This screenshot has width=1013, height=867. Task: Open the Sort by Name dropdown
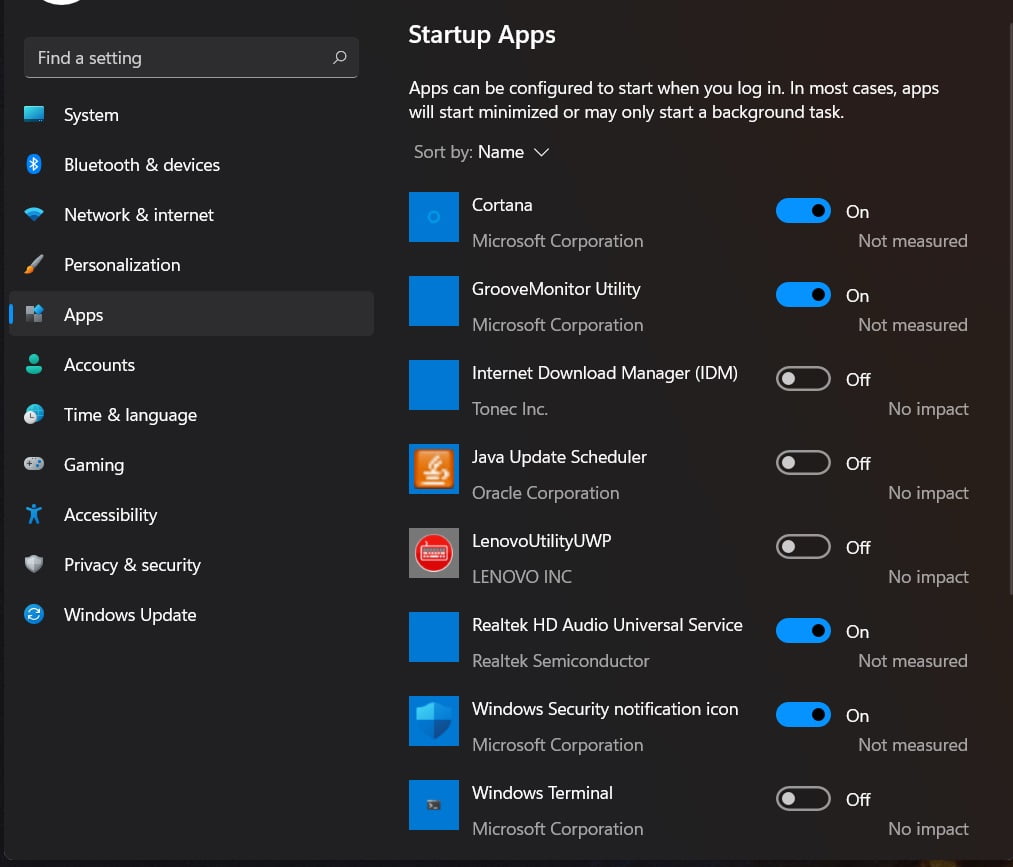pyautogui.click(x=481, y=152)
